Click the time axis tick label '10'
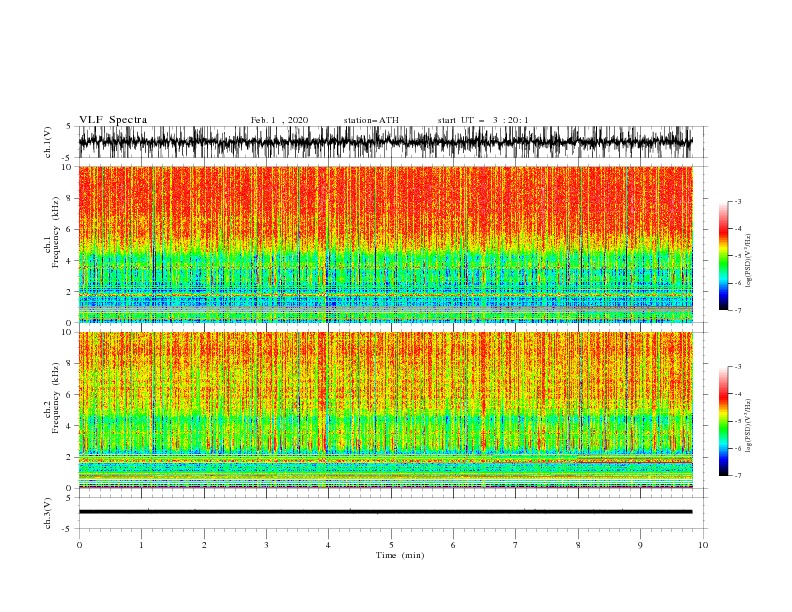 point(703,545)
